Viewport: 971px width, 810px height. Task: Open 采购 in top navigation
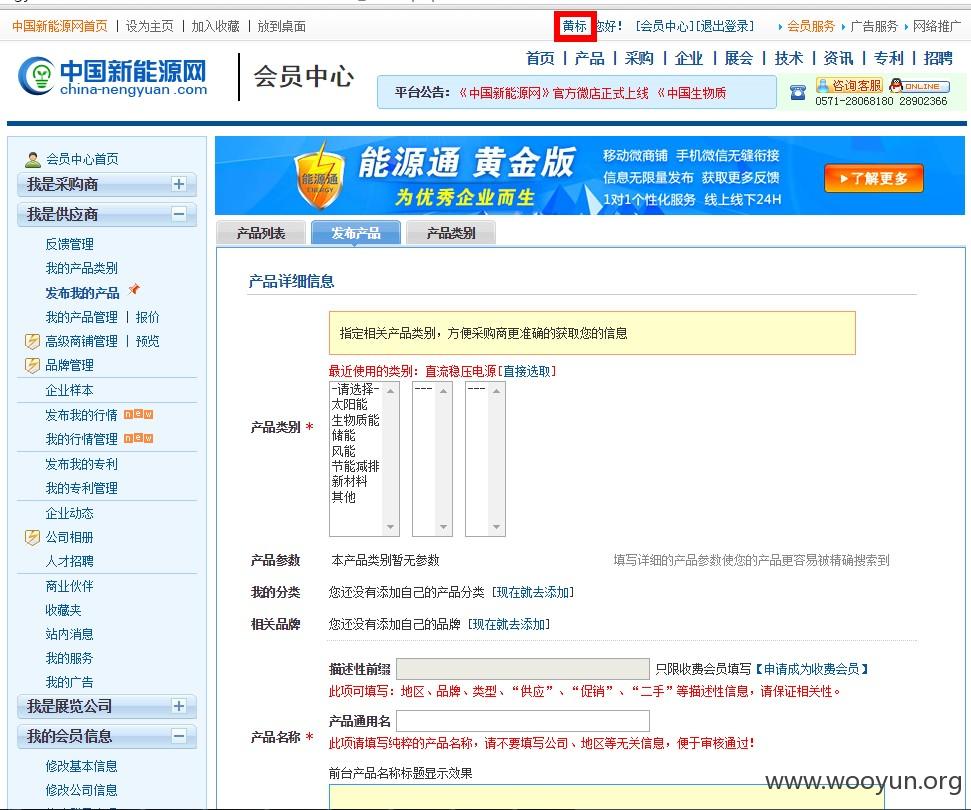tap(639, 58)
